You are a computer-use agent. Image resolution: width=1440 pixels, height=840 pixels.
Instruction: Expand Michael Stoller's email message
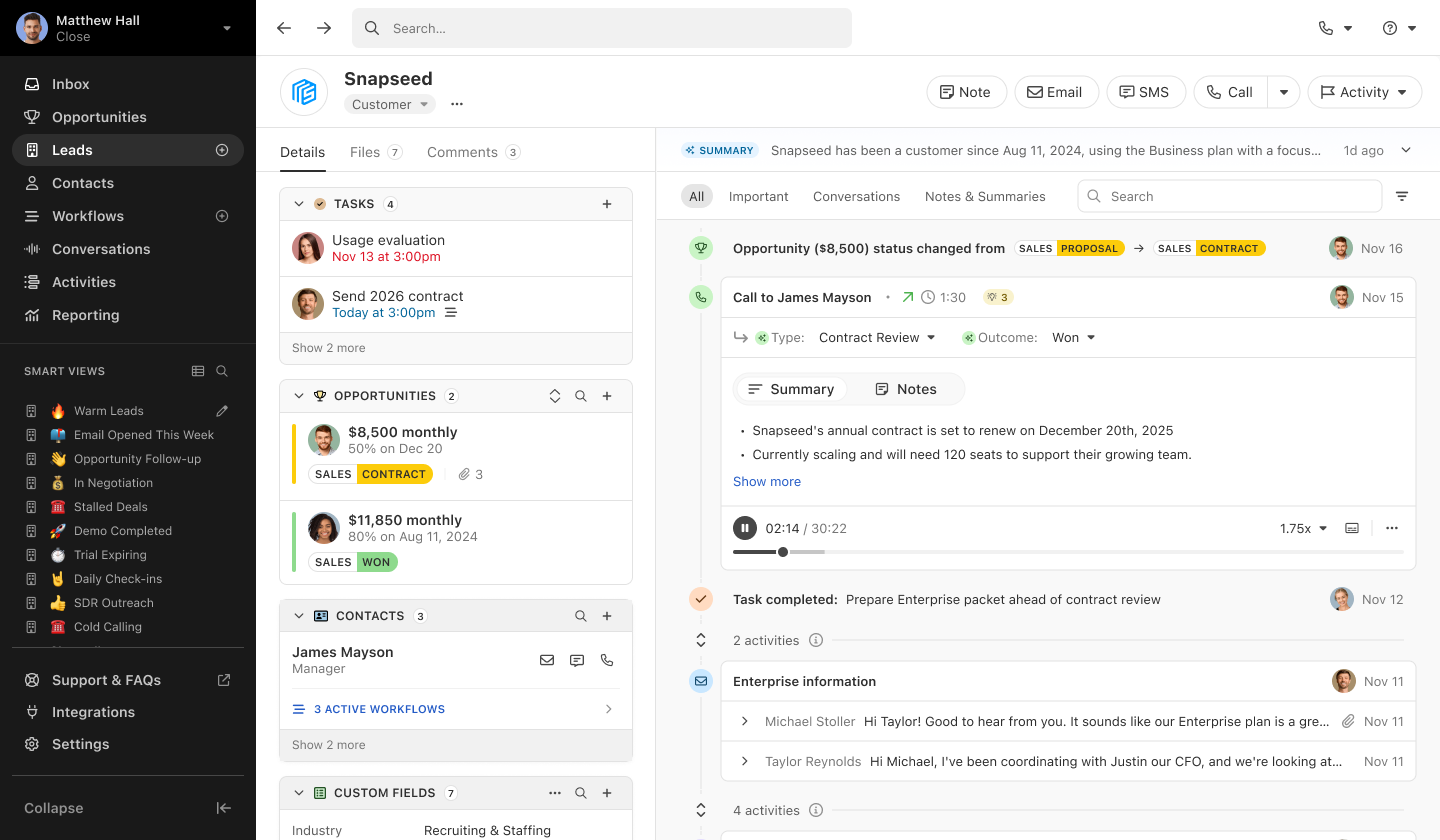(745, 721)
